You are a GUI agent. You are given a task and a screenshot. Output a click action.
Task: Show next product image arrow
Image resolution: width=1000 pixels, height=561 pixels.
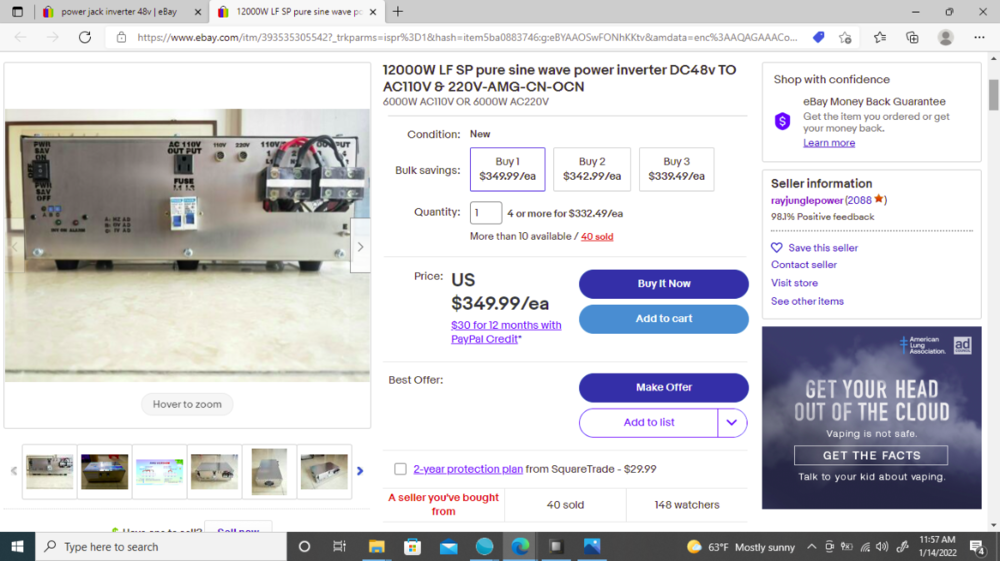[x=360, y=247]
